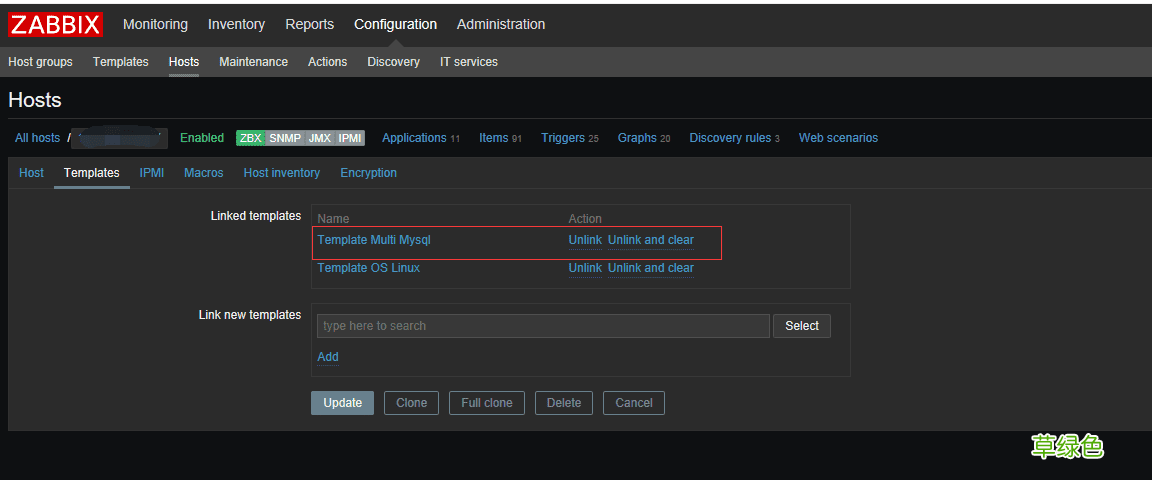Screen dimensions: 1152x480
Task: Click the Add template link
Action: 328,357
